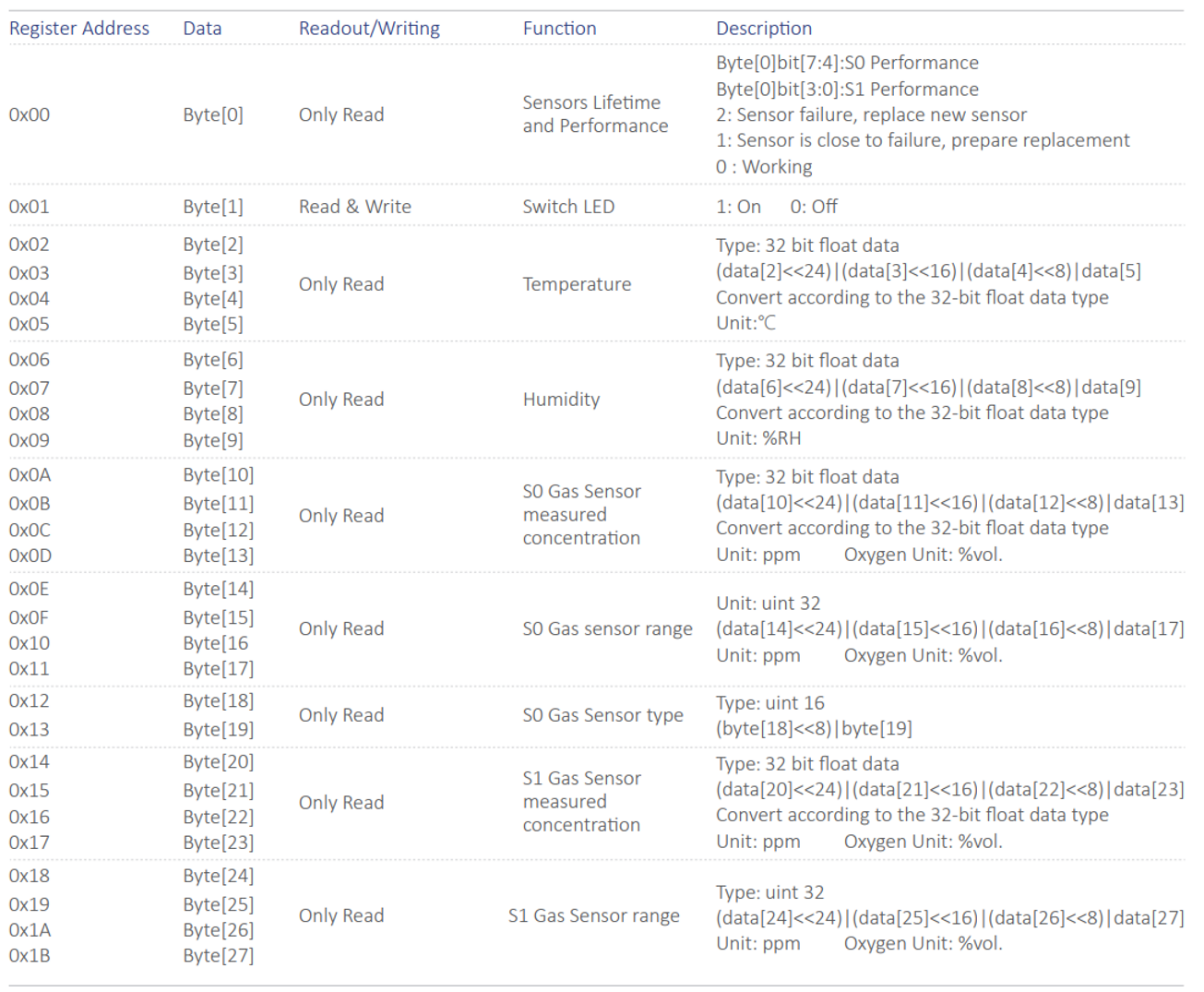This screenshot has width=1204, height=992.
Task: Click the 0x00 register address cell
Action: coord(30,115)
